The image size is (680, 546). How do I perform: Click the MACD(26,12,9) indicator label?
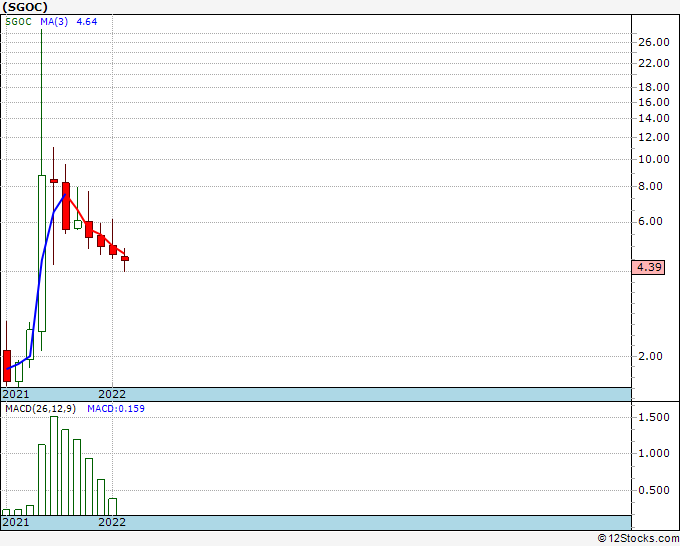[x=40, y=409]
